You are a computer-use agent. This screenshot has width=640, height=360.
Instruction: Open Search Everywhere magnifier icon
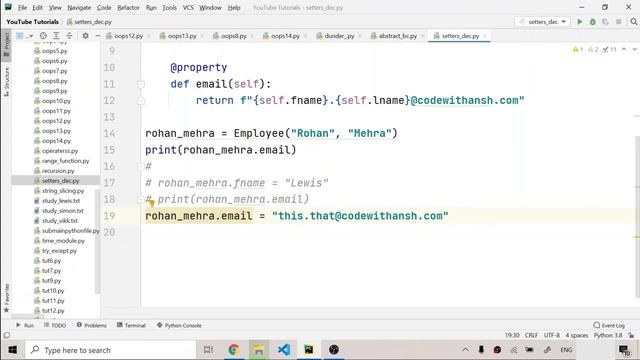point(633,22)
